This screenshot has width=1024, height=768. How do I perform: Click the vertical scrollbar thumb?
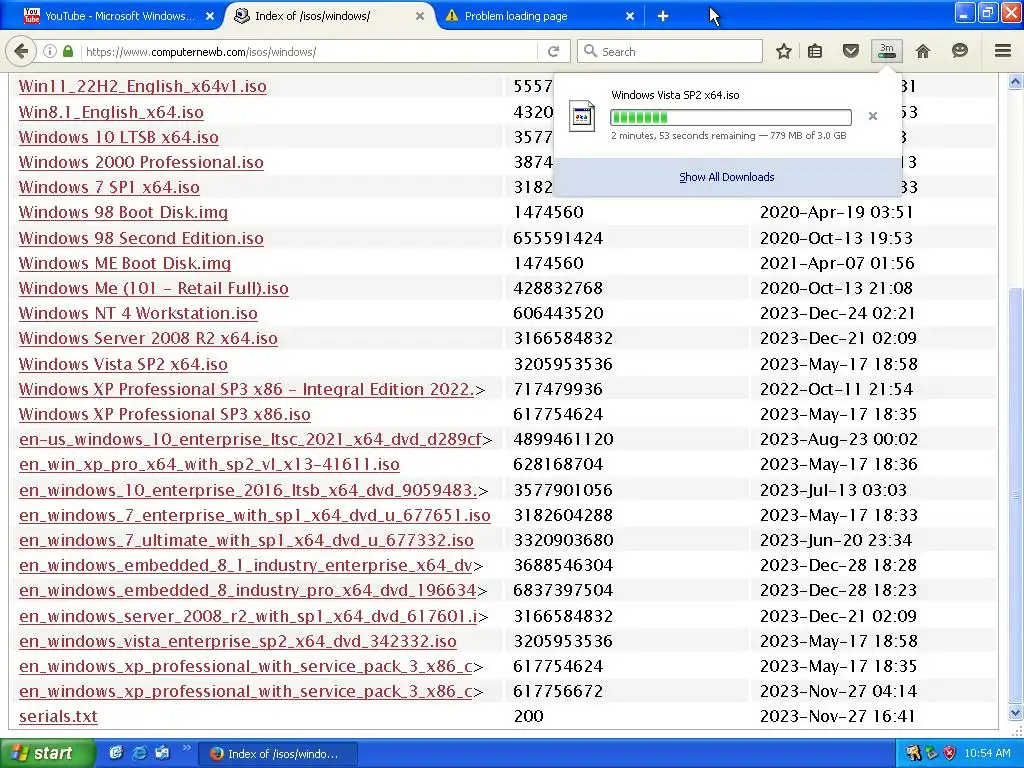tap(1016, 496)
